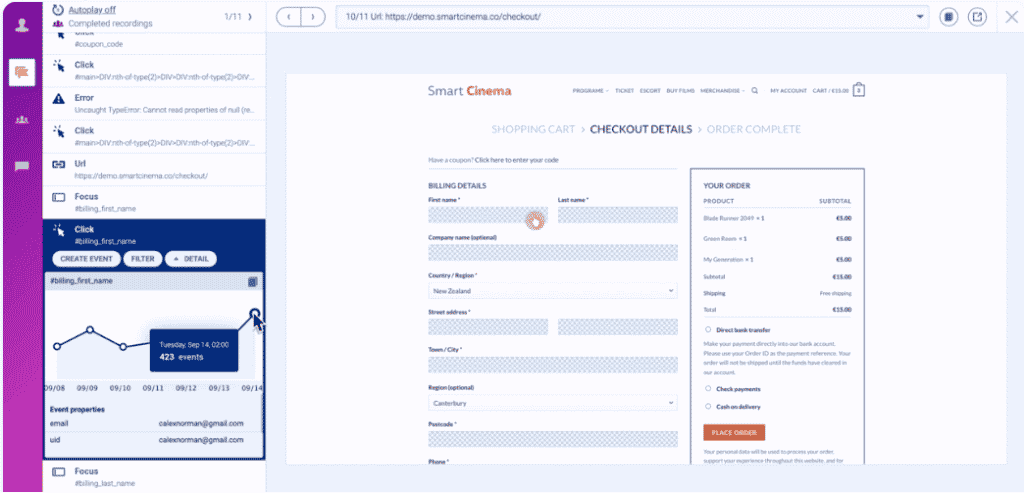This screenshot has height=493, width=1024.
Task: Click the Error warning triangle icon
Action: (x=59, y=99)
